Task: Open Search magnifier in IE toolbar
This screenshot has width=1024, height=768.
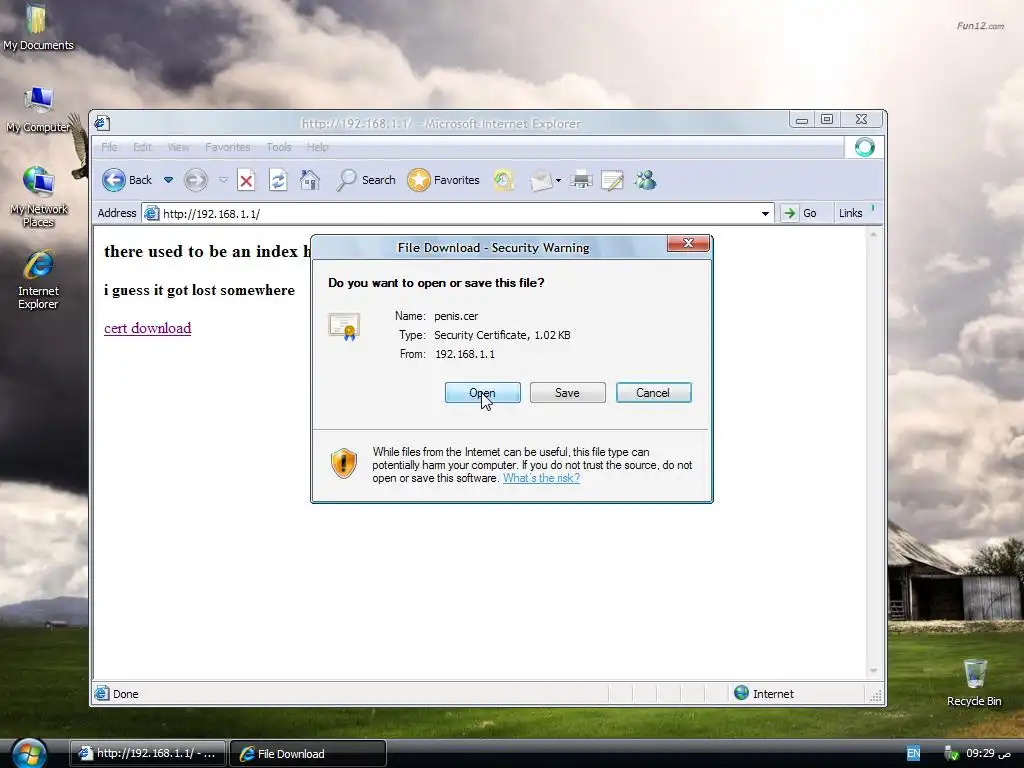Action: (x=346, y=180)
